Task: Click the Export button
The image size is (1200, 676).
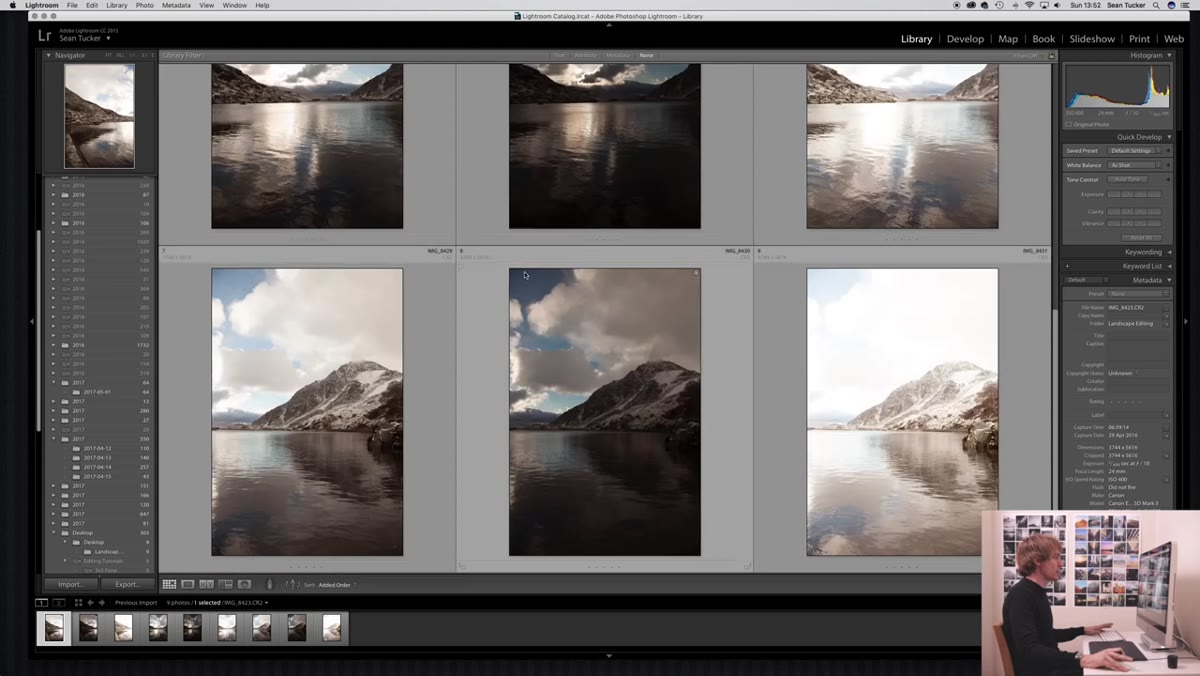Action: 127,584
